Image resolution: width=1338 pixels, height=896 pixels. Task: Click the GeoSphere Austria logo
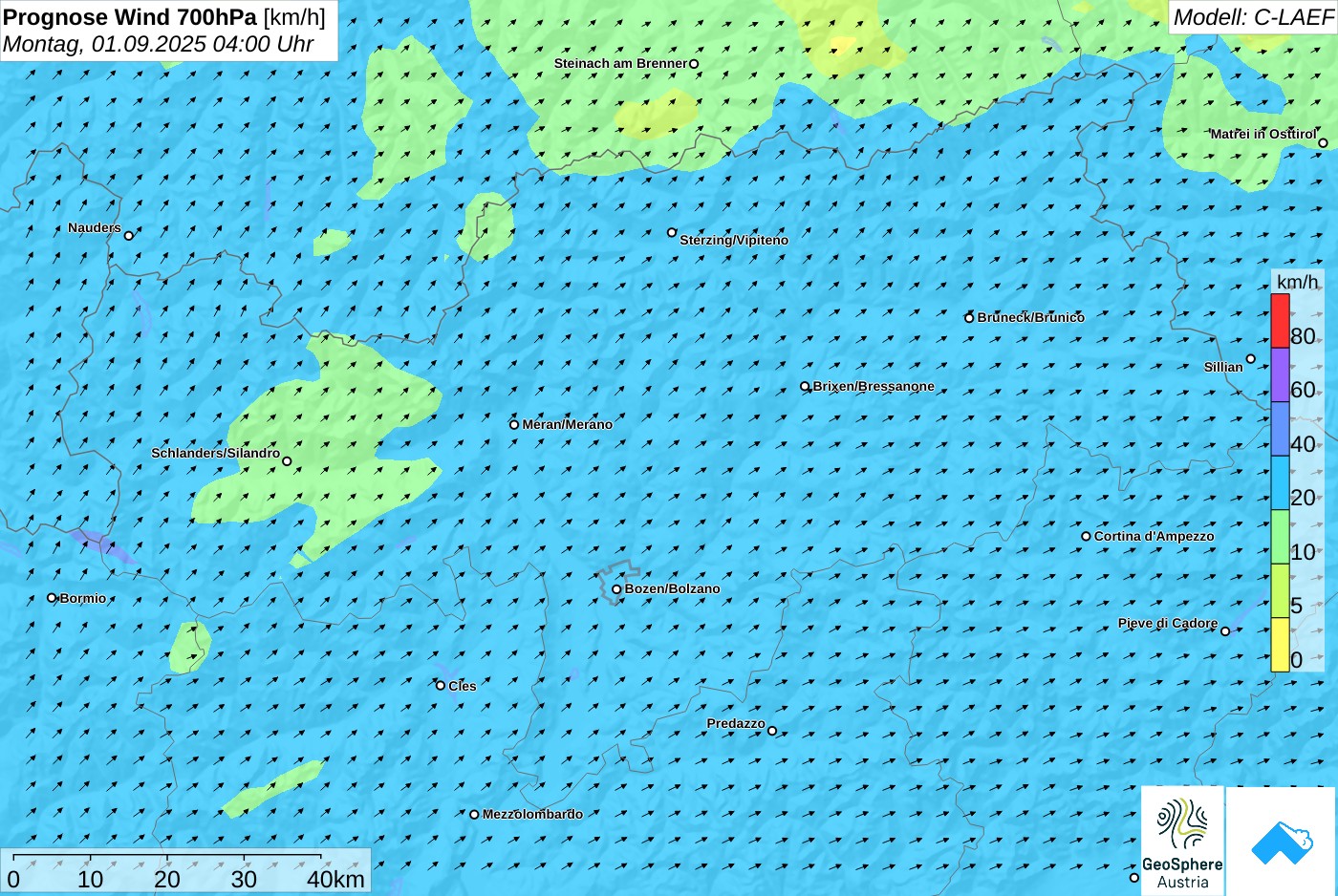coord(1182,841)
